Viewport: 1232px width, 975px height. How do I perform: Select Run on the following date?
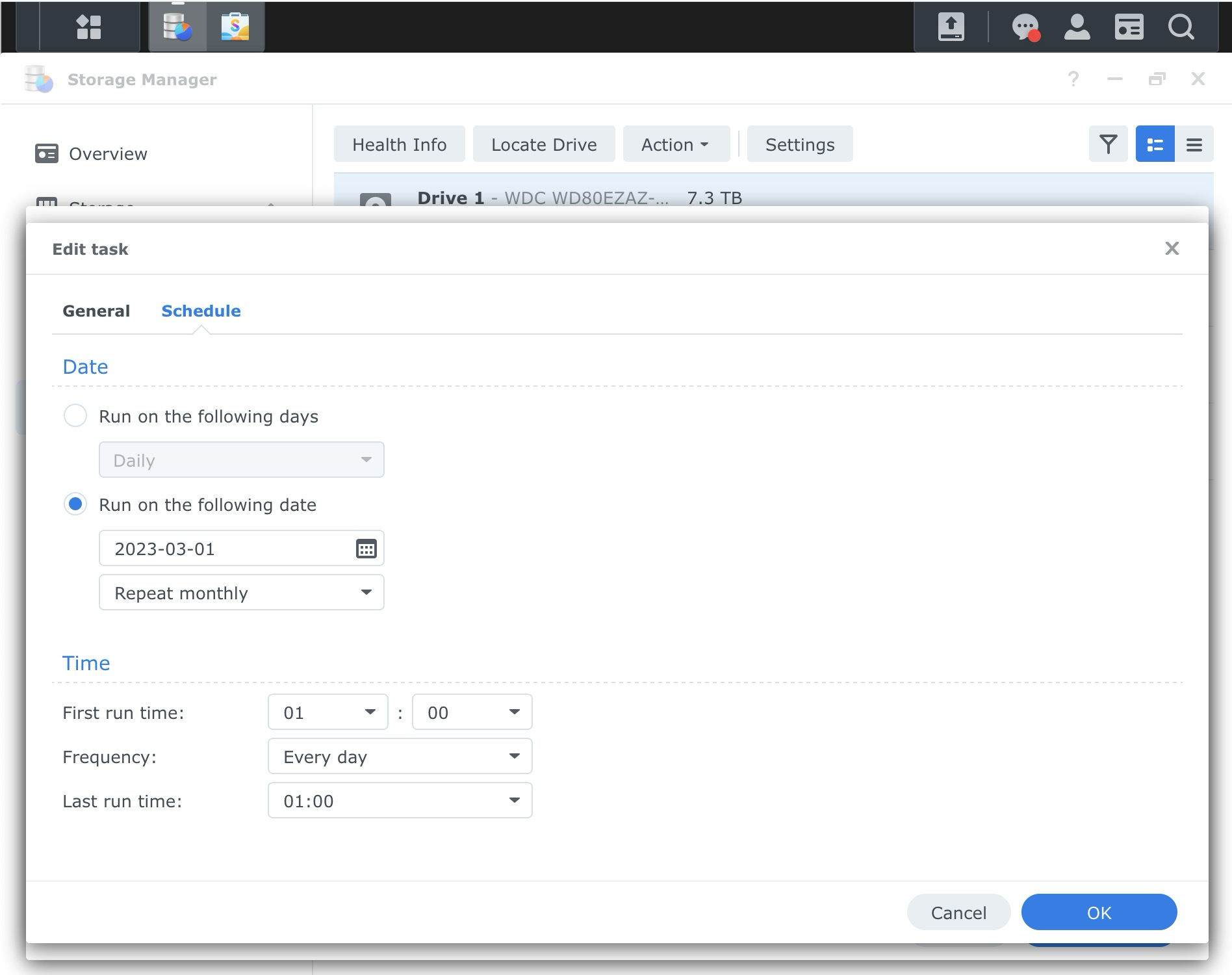point(75,504)
